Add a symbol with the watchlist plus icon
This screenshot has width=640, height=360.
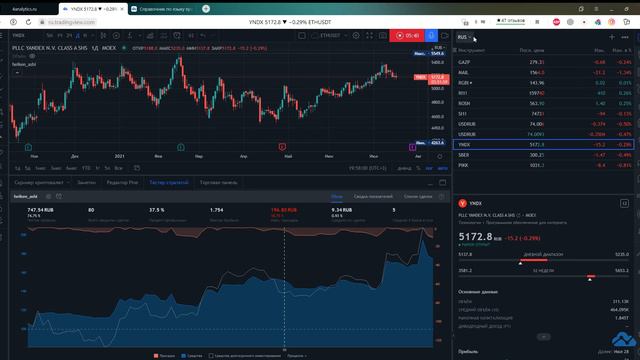point(611,37)
